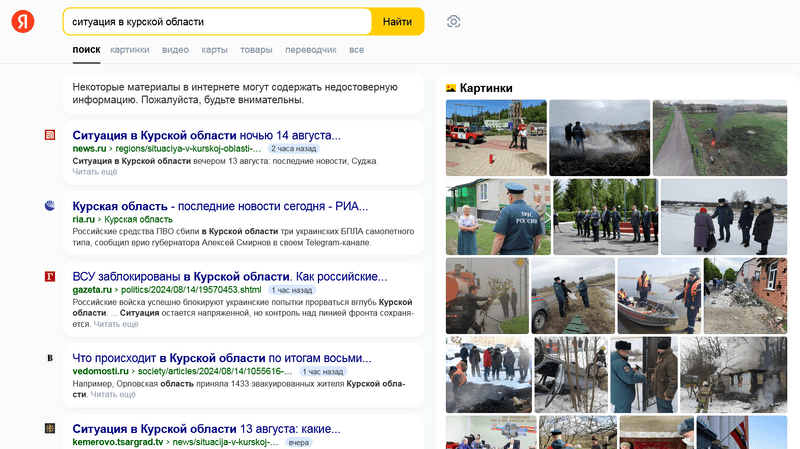The height and width of the screenshot is (449, 800).
Task: Click the Картинки panel icon
Action: (x=451, y=88)
